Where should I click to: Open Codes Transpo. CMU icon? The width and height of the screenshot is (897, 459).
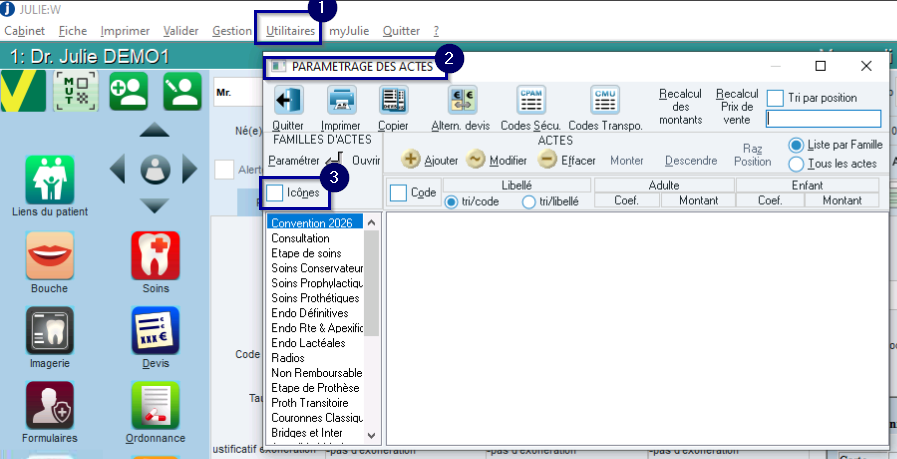(x=605, y=100)
